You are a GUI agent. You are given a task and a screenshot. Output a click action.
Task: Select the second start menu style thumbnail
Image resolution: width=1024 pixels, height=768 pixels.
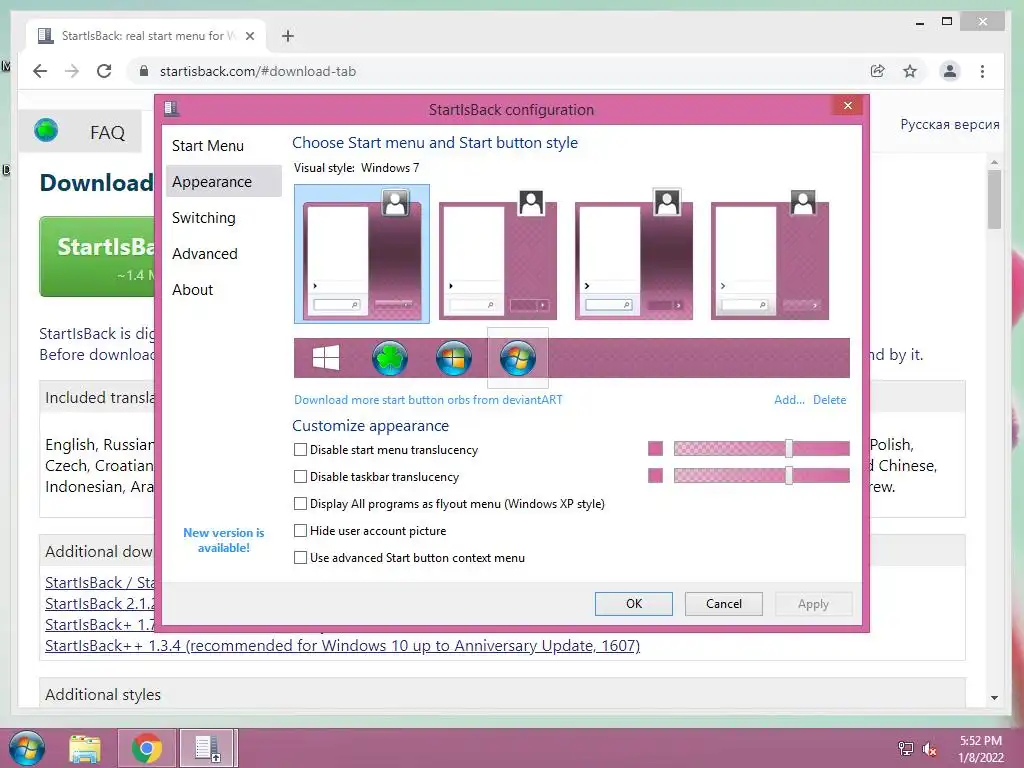click(x=498, y=255)
